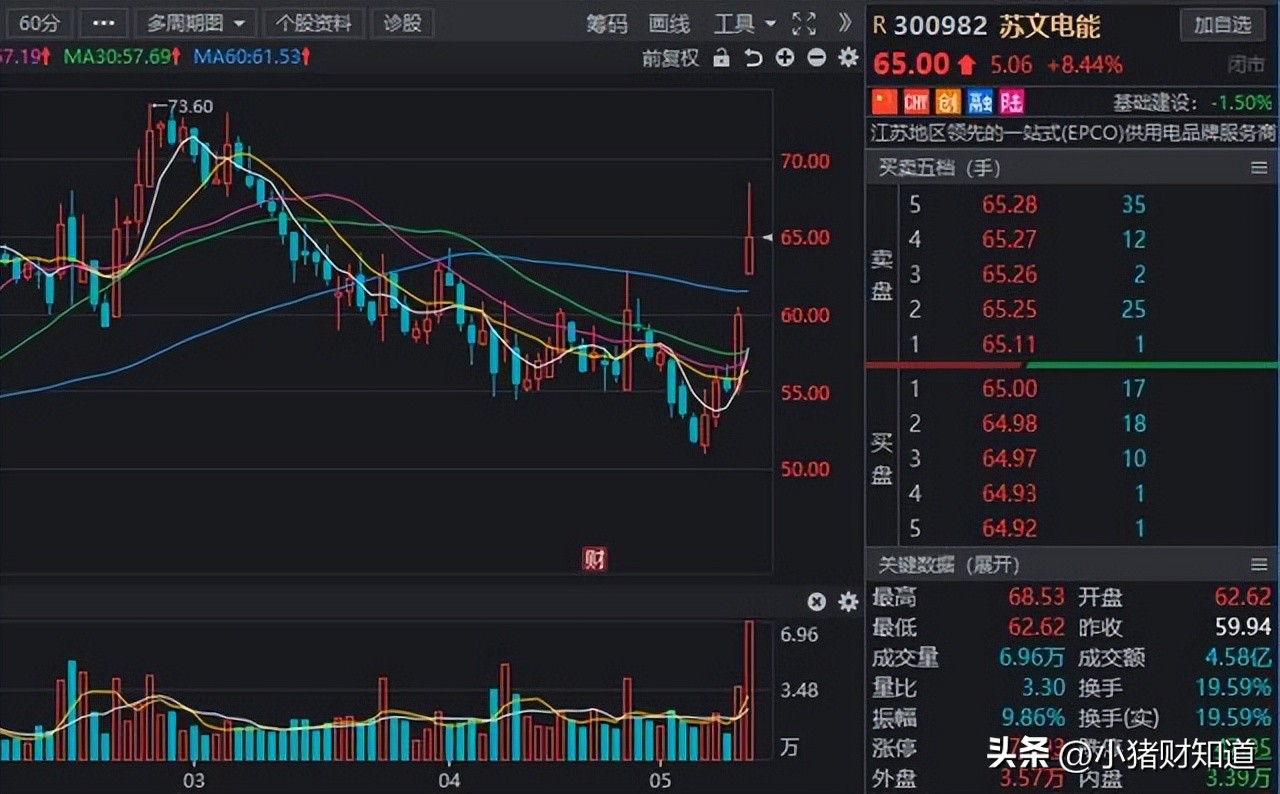Open chart settings via gear icon
Viewport: 1280px width, 794px height.
point(847,58)
